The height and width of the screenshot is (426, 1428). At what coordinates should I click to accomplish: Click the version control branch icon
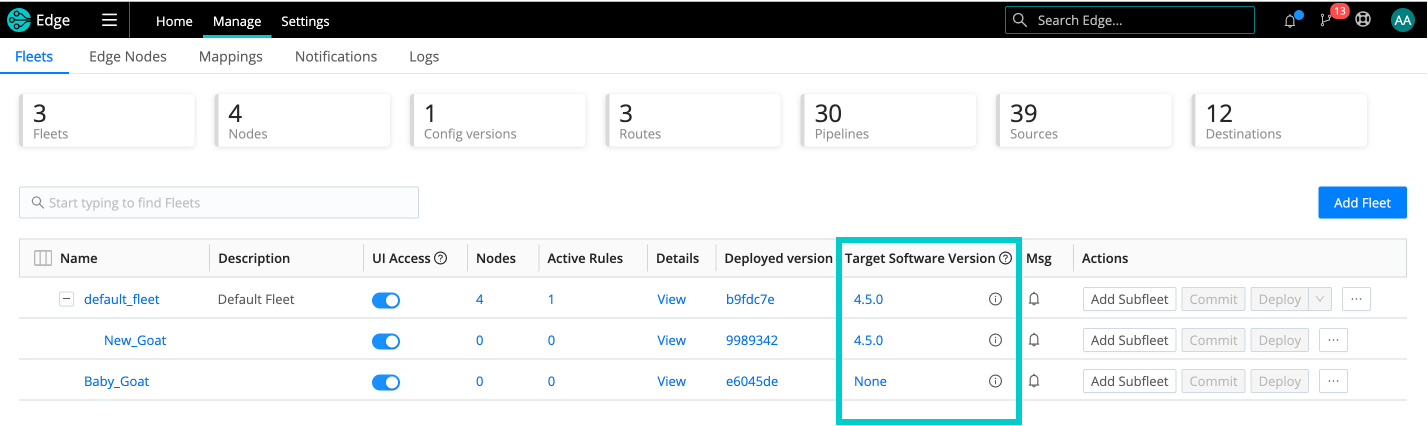click(x=1327, y=21)
